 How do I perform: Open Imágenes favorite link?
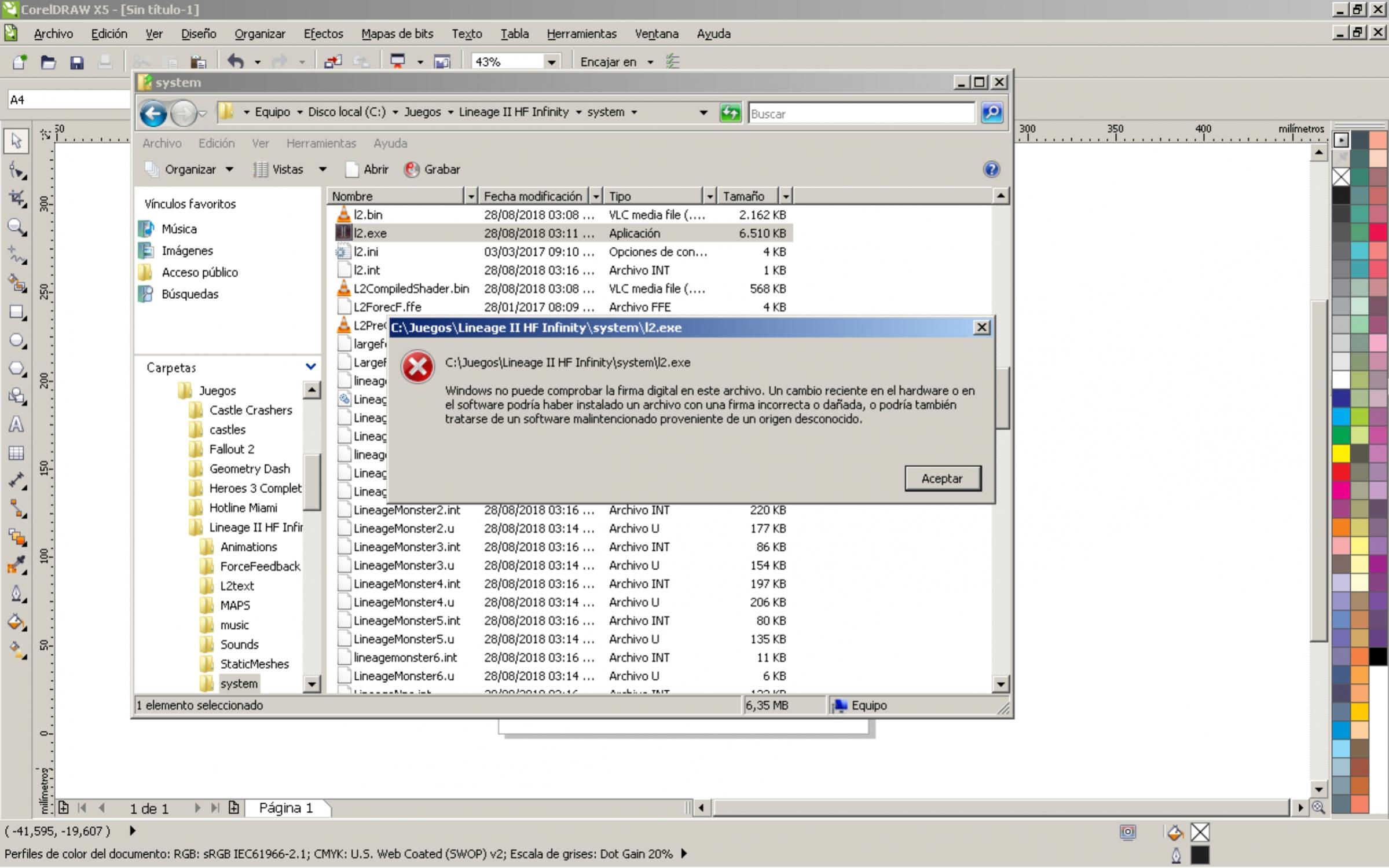[x=187, y=251]
